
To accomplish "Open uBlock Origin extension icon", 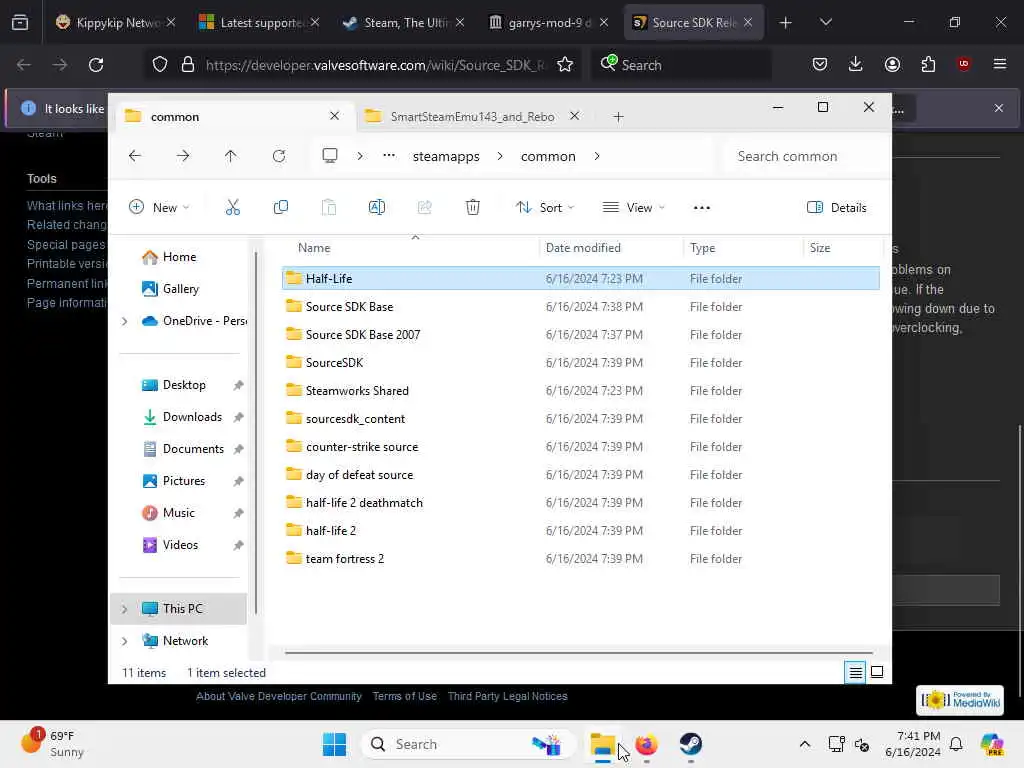I will (x=964, y=63).
